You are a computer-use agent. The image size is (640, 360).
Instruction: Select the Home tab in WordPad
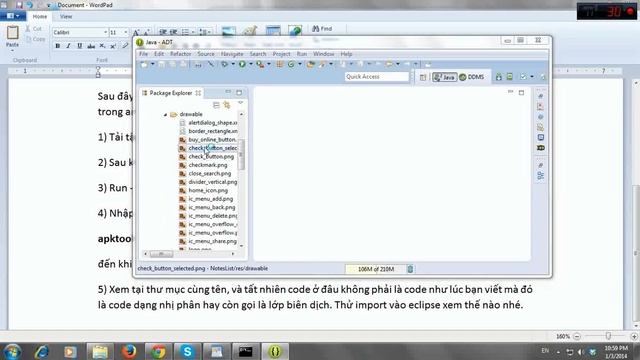pos(40,17)
